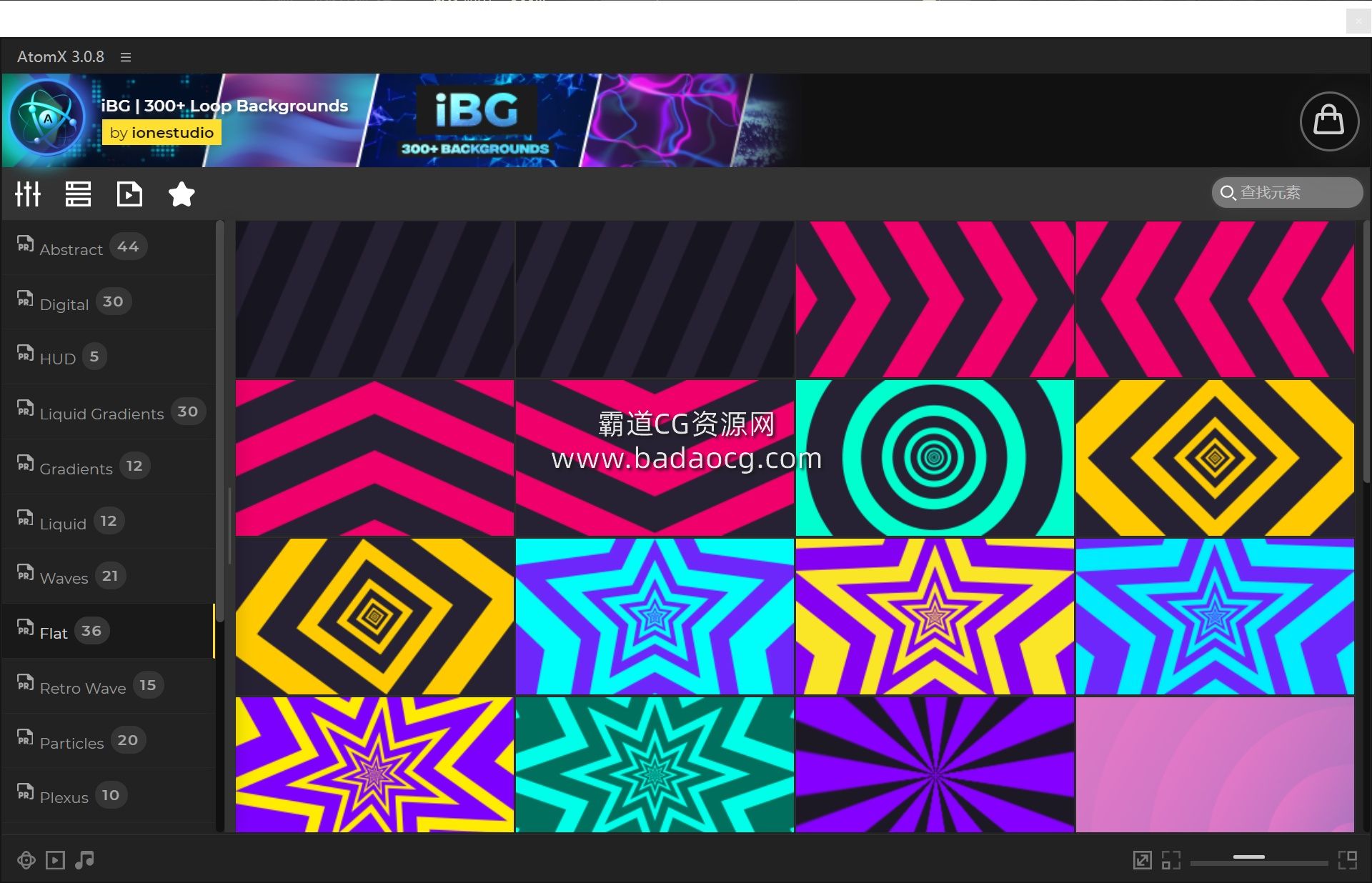
Task: Click the expand/export arrow icon in footer
Action: click(x=1143, y=860)
